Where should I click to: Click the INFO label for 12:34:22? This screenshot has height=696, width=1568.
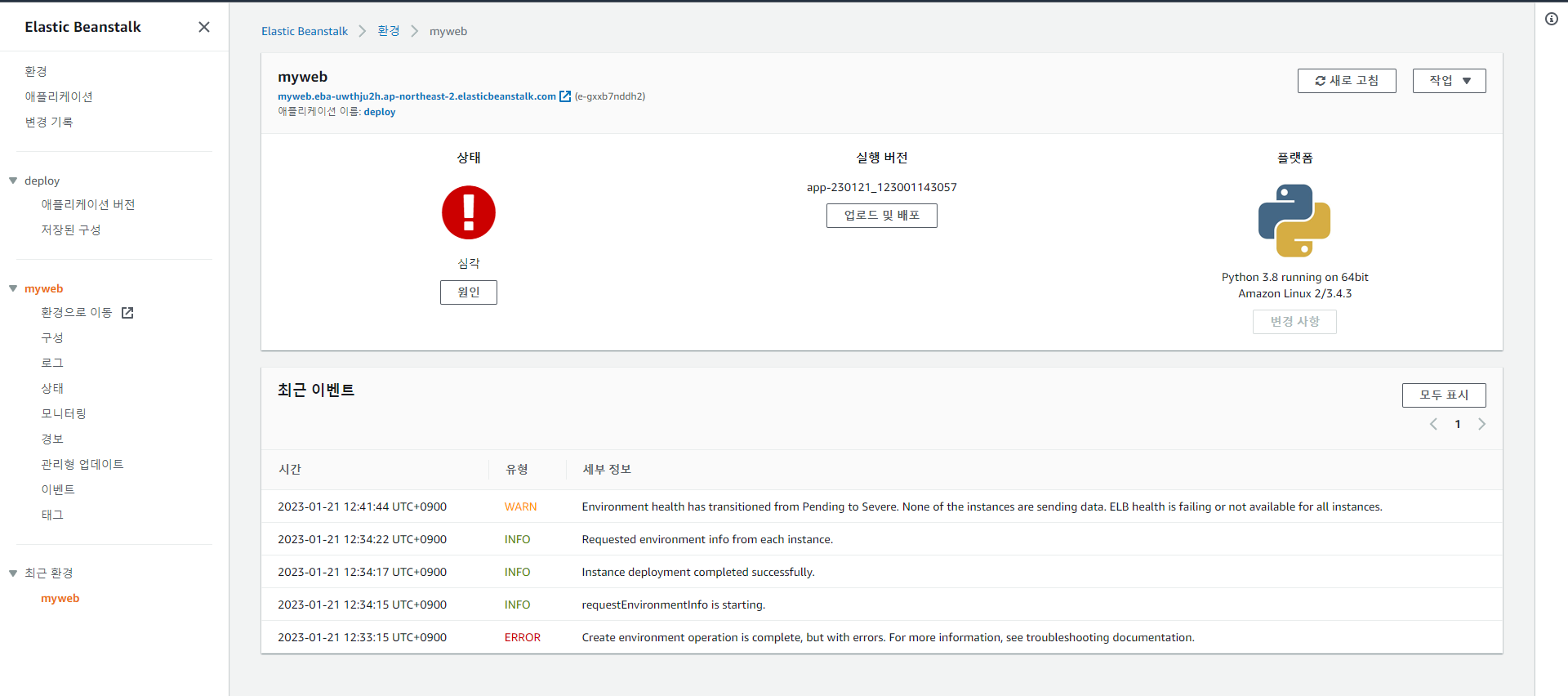[x=518, y=540]
